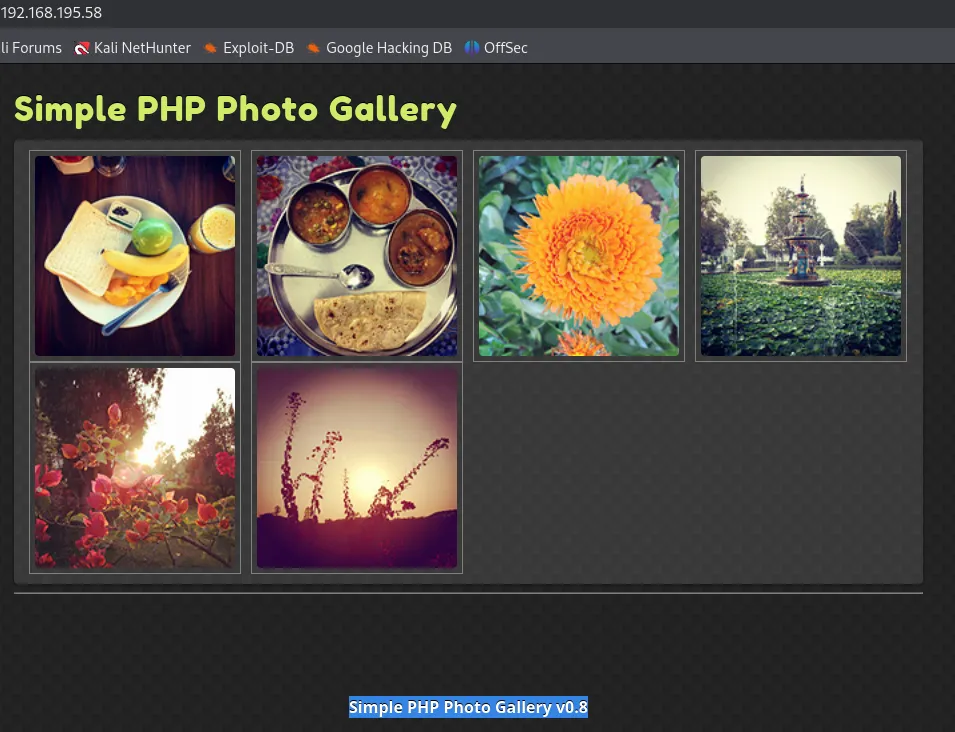Click the OffSec bookmark favicon
Screen dimensions: 955x732
(472, 48)
